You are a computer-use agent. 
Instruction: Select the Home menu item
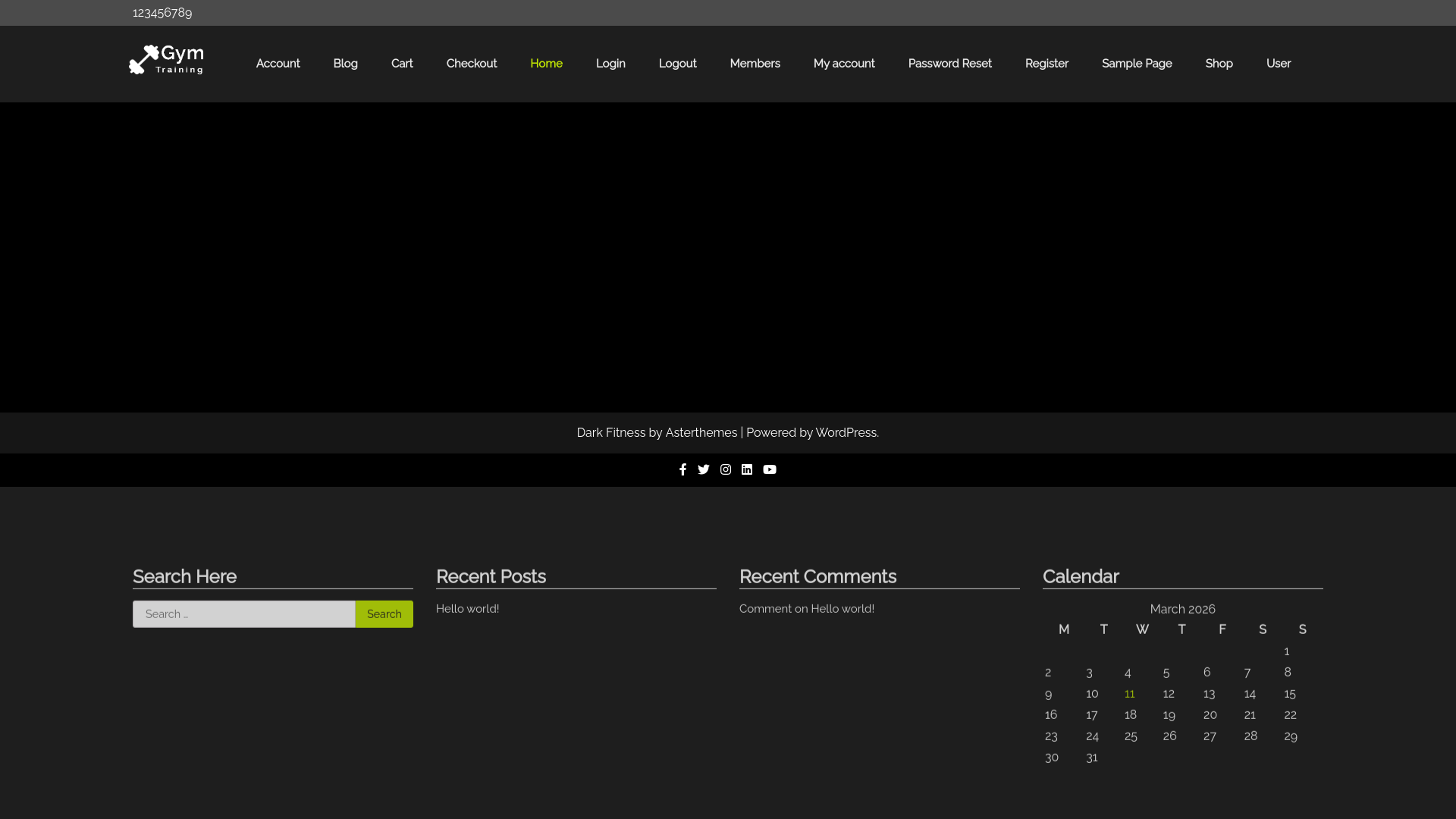click(546, 64)
